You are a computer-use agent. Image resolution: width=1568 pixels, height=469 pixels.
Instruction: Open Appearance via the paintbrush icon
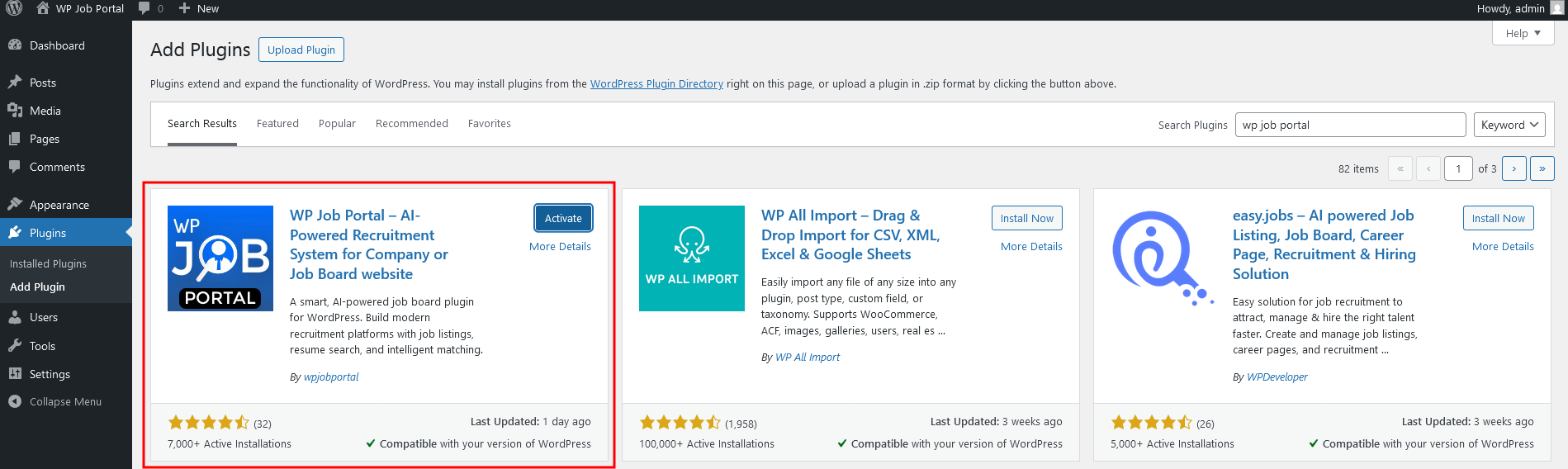(15, 205)
